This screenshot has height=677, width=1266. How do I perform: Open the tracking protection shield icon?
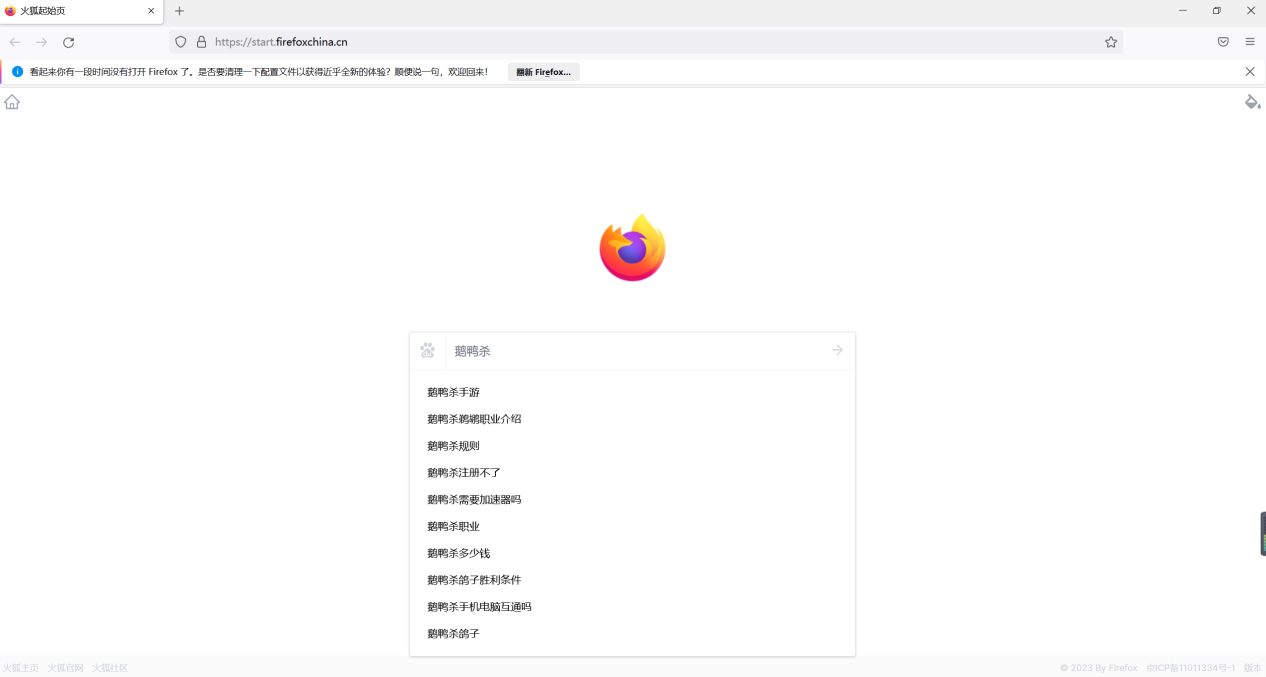(180, 42)
